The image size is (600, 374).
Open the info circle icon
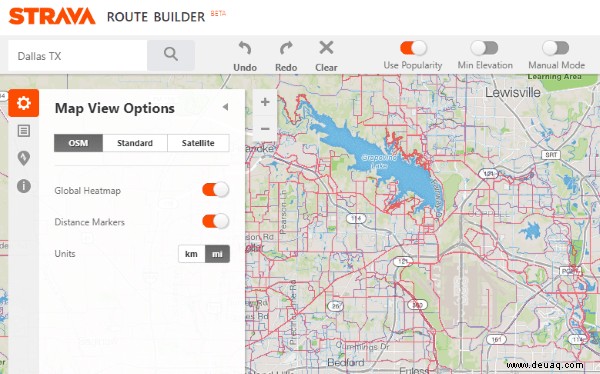click(x=24, y=186)
